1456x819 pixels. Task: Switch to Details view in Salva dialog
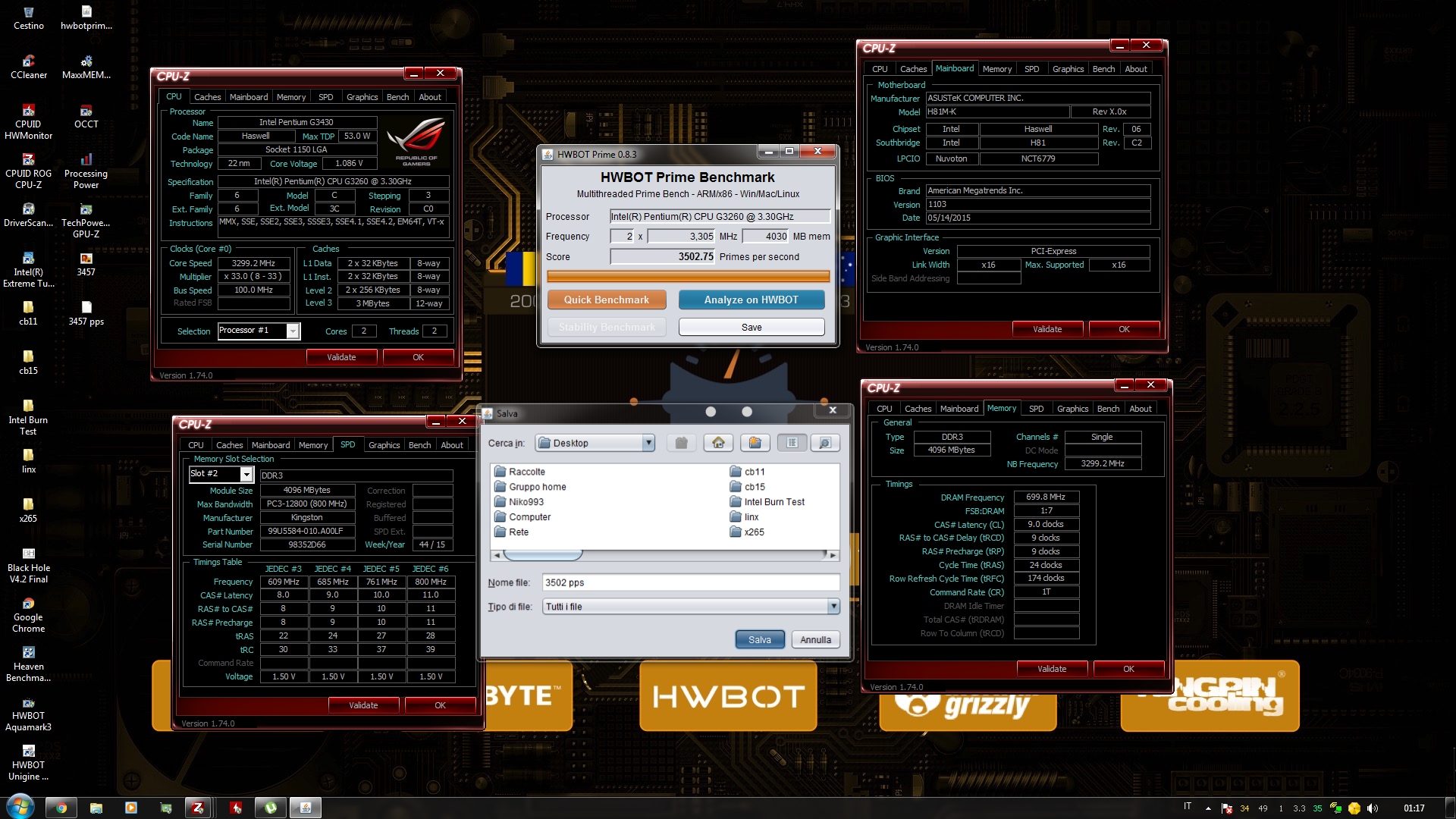point(825,443)
